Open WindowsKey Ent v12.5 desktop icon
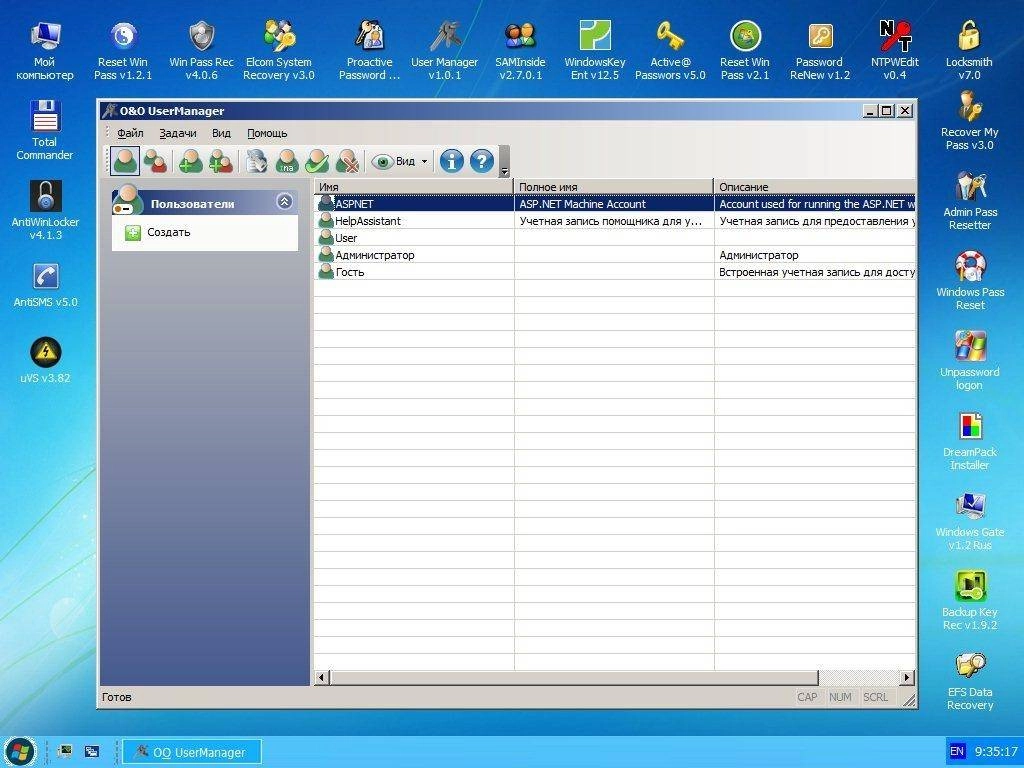Viewport: 1024px width, 768px height. (x=595, y=50)
